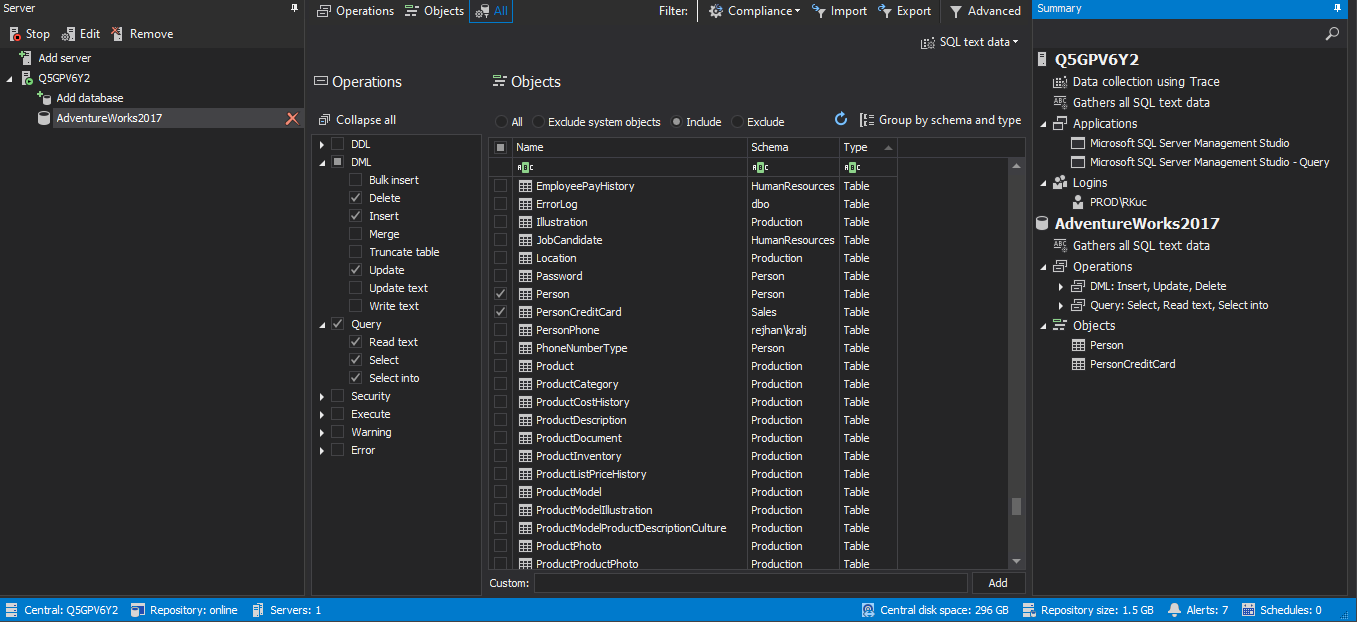Click the Add database icon
The image size is (1357, 622).
[x=44, y=98]
